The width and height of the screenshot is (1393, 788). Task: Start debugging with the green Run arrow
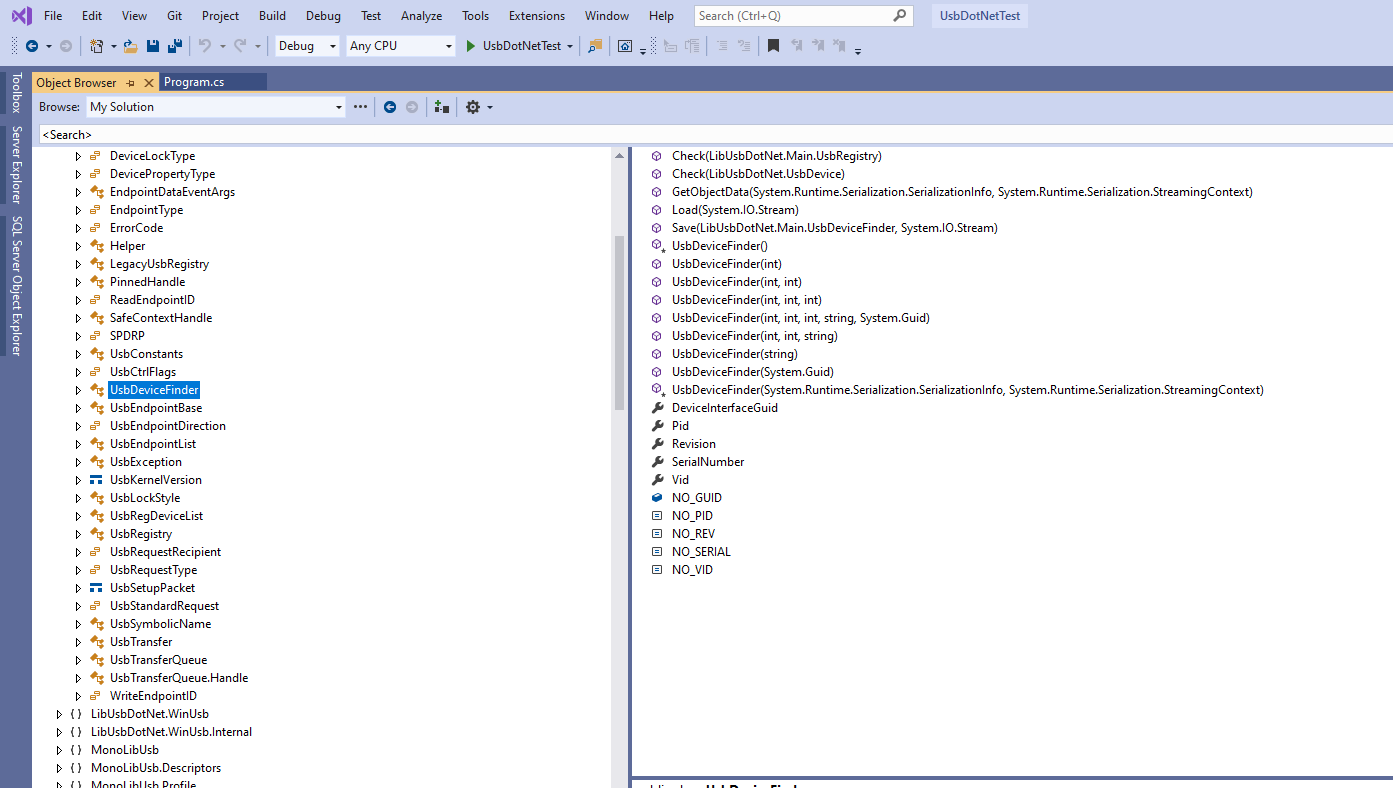468,45
